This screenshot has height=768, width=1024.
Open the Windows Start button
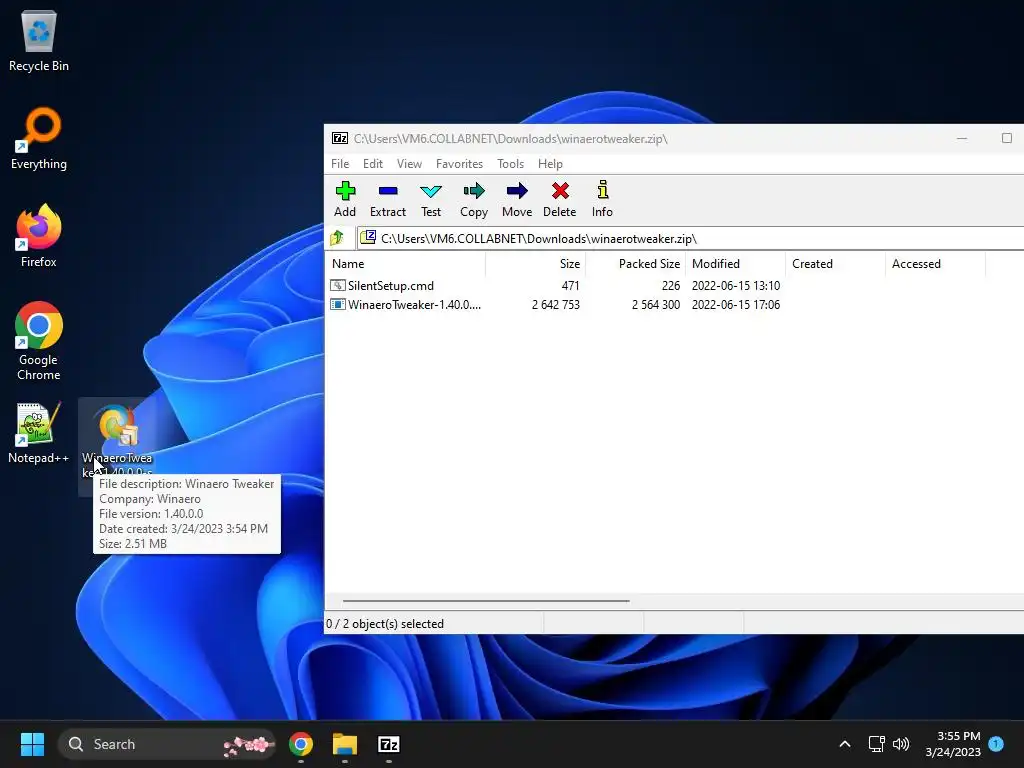coord(32,744)
